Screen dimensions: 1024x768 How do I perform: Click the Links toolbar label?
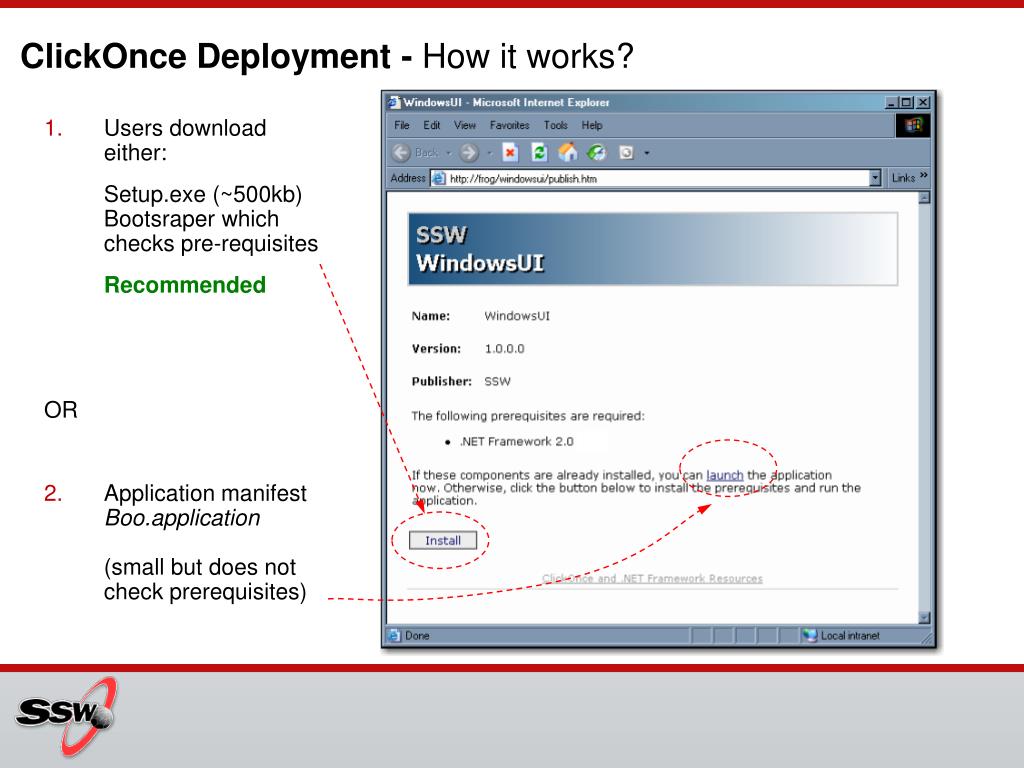pyautogui.click(x=903, y=178)
